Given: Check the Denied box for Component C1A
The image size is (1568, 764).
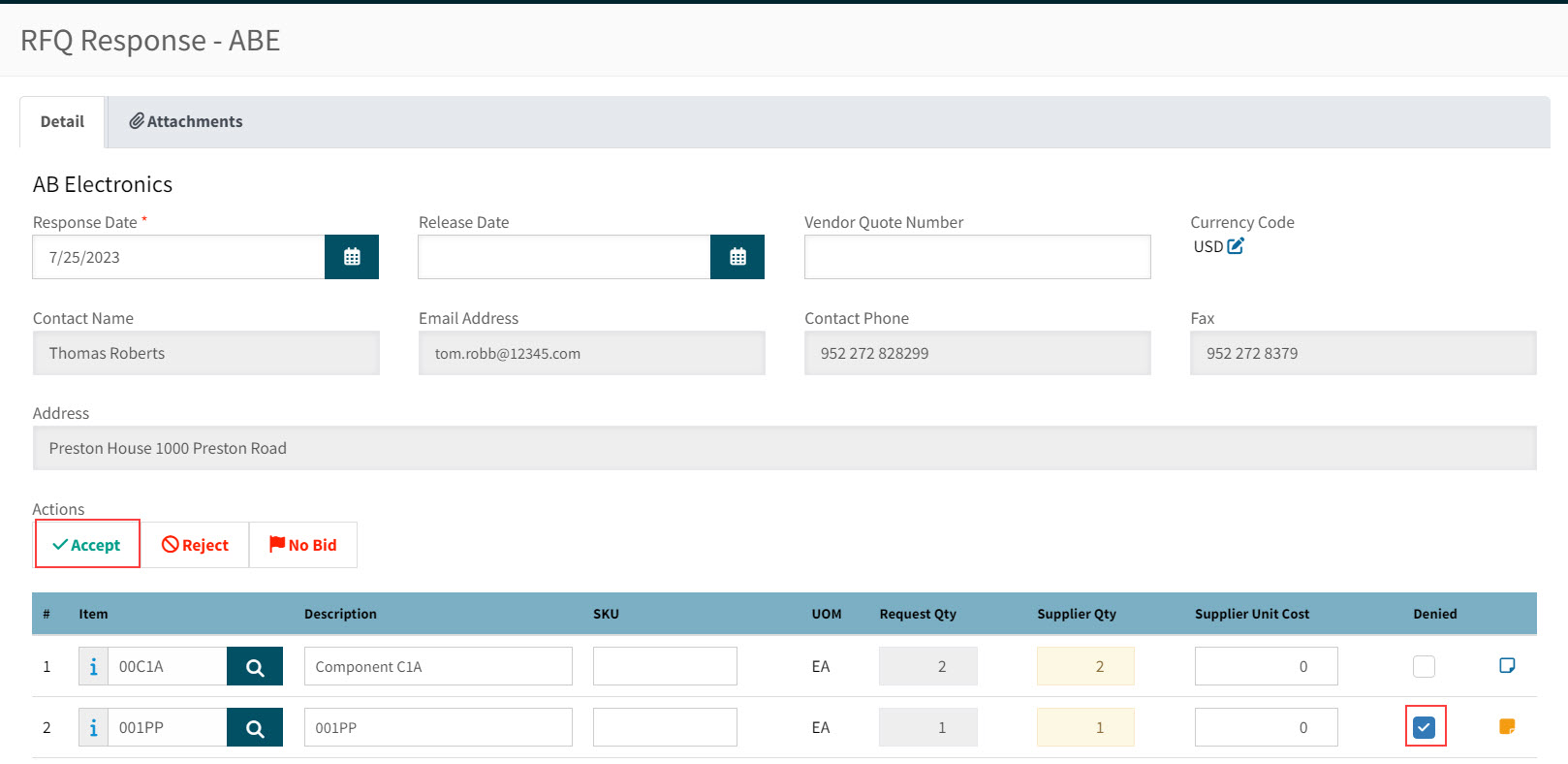Looking at the screenshot, I should pyautogui.click(x=1424, y=666).
